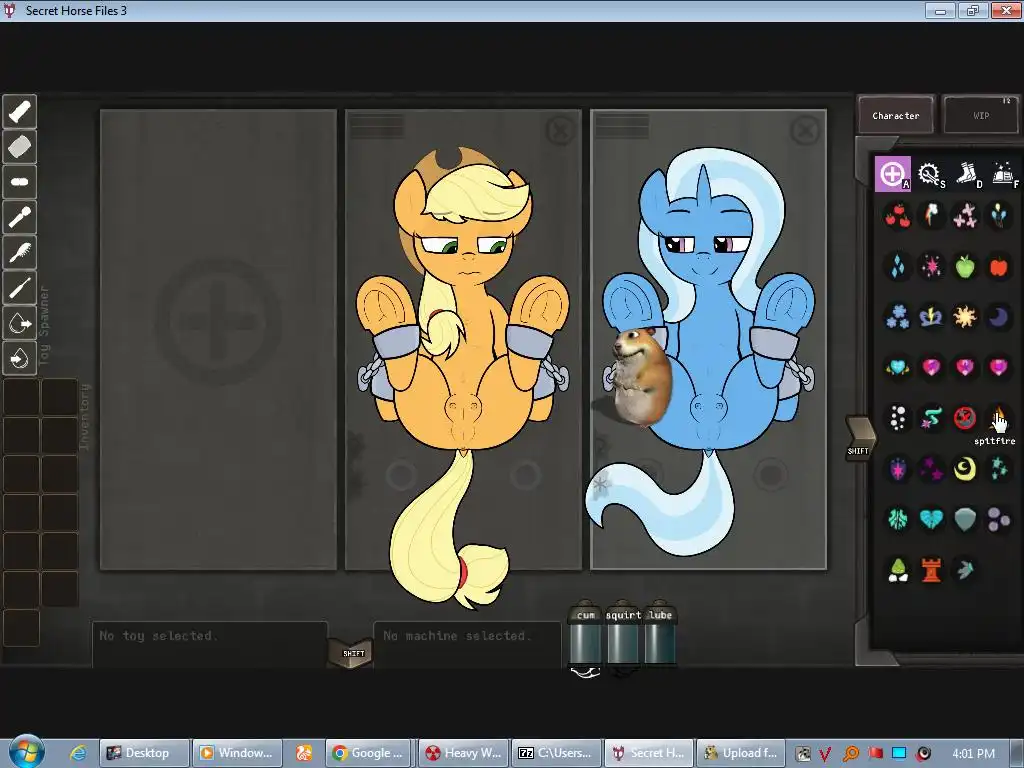
Task: Remove the blue unicorn using the slot's X button
Action: click(x=805, y=131)
